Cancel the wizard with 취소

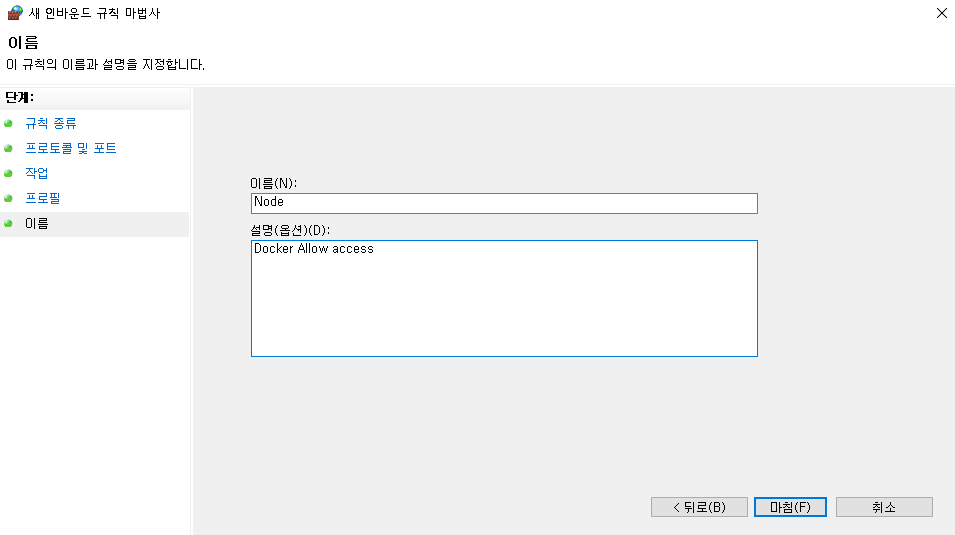tap(884, 507)
